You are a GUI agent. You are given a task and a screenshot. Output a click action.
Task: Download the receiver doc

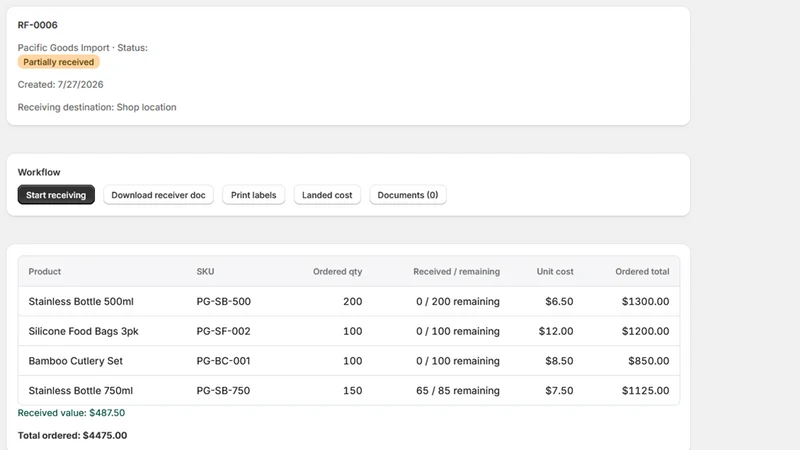158,195
